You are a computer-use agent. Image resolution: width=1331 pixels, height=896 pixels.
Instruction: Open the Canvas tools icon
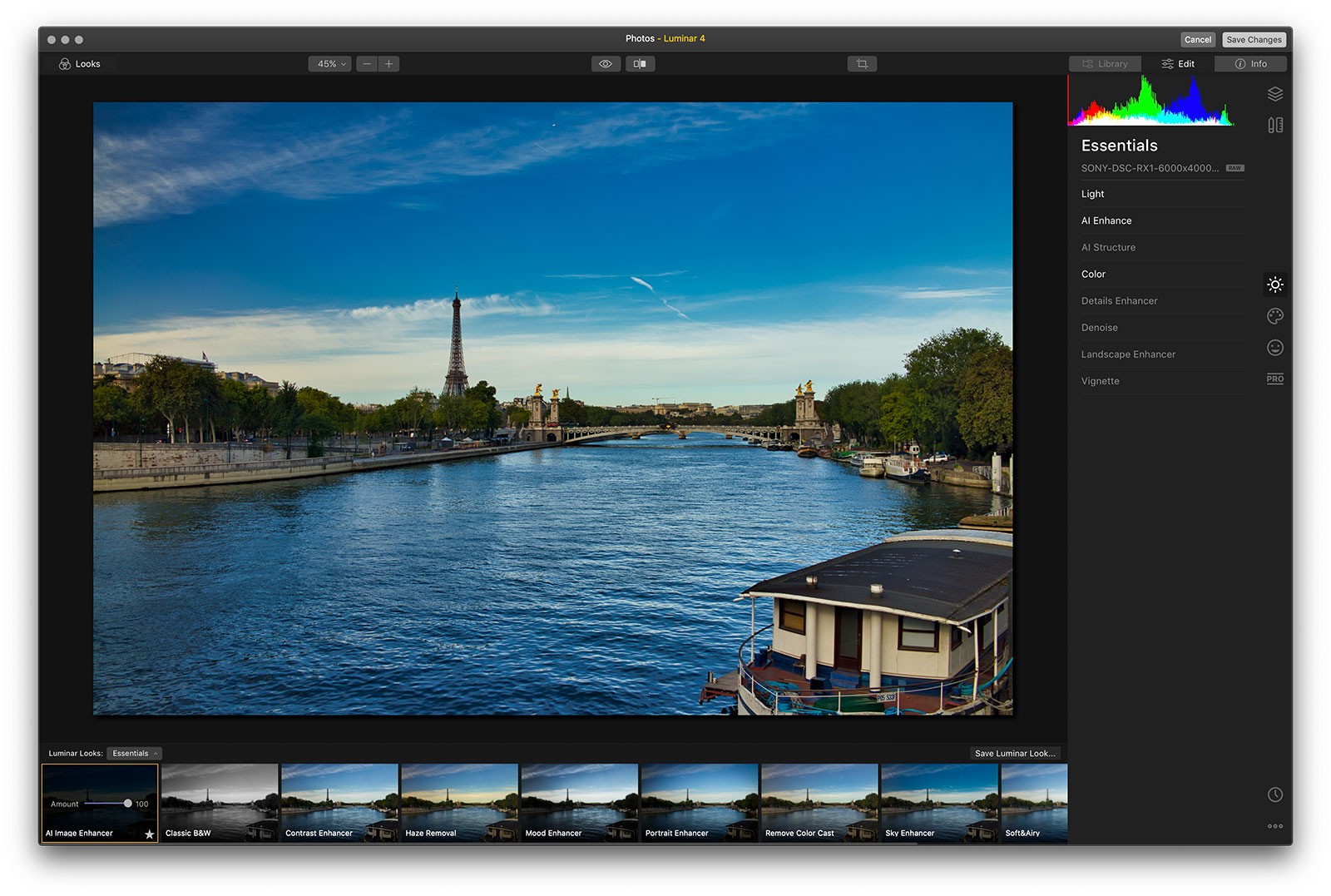pyautogui.click(x=1274, y=125)
